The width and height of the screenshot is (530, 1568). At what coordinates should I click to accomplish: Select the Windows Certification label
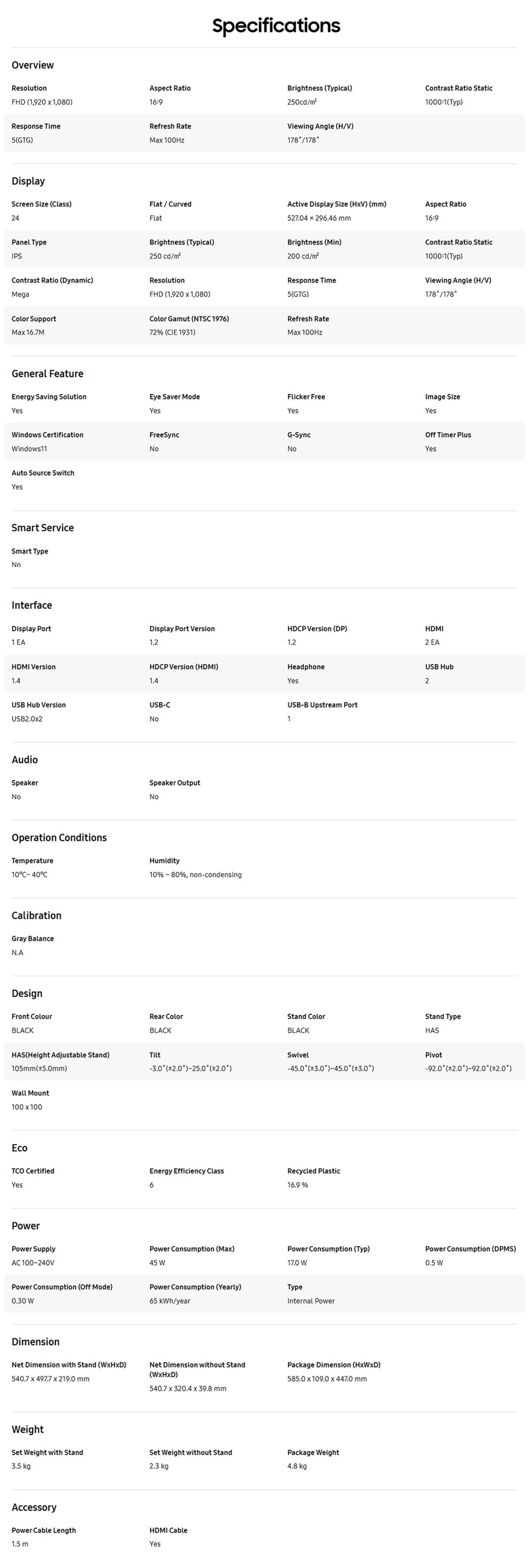48,435
